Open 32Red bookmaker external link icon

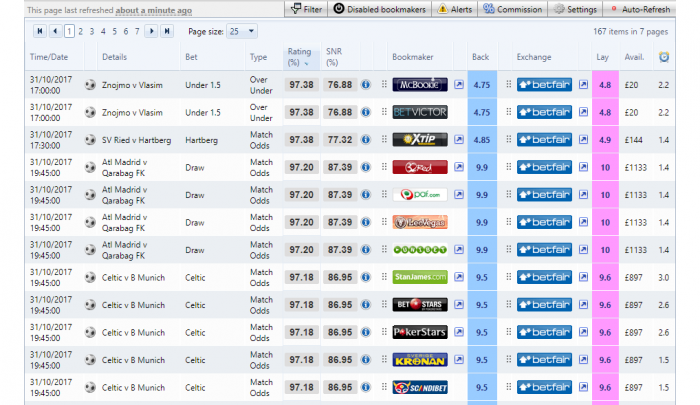(459, 167)
